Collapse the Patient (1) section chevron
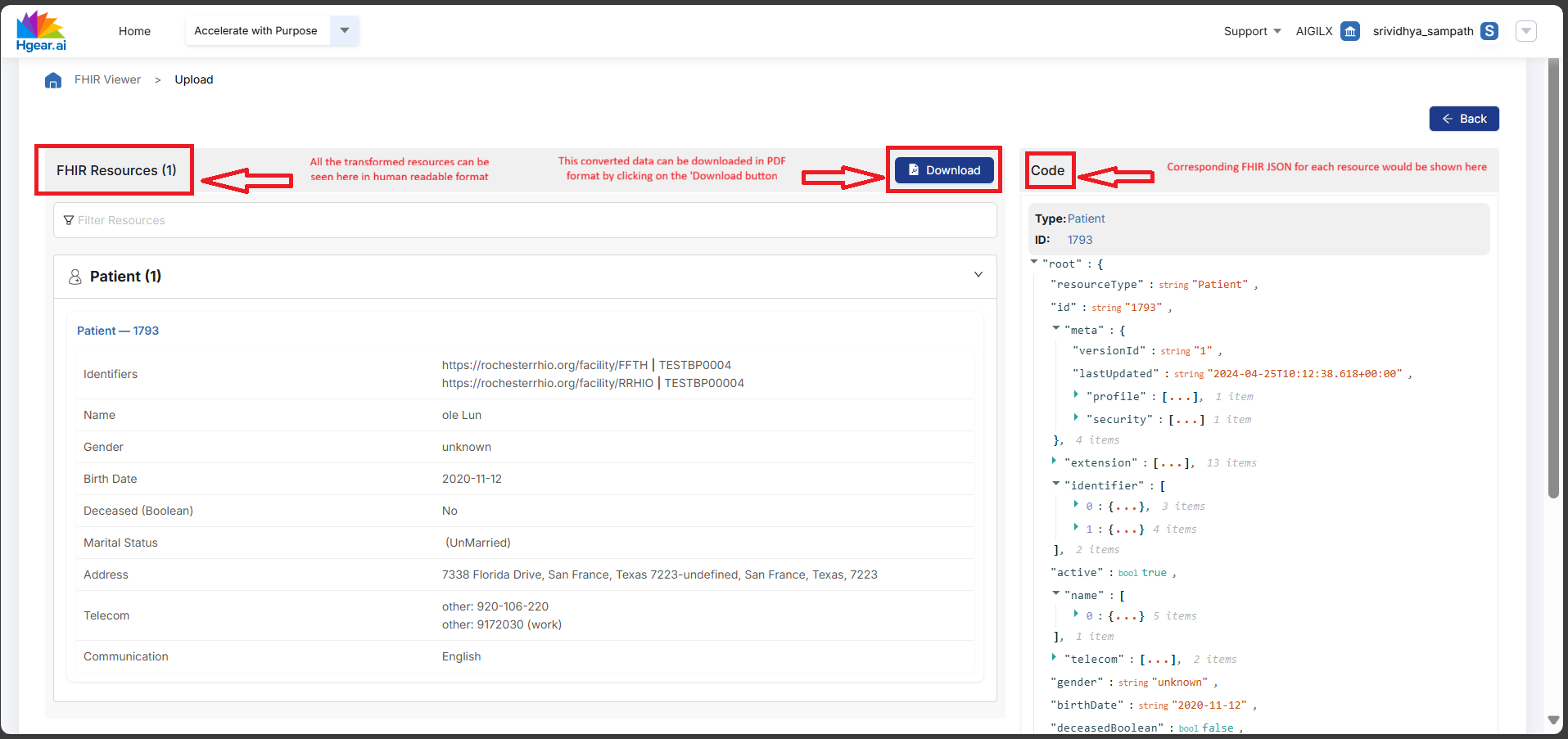This screenshot has height=739, width=1568. pyautogui.click(x=978, y=275)
